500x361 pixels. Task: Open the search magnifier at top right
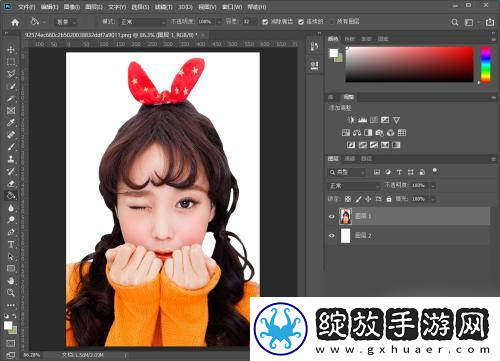pos(454,22)
